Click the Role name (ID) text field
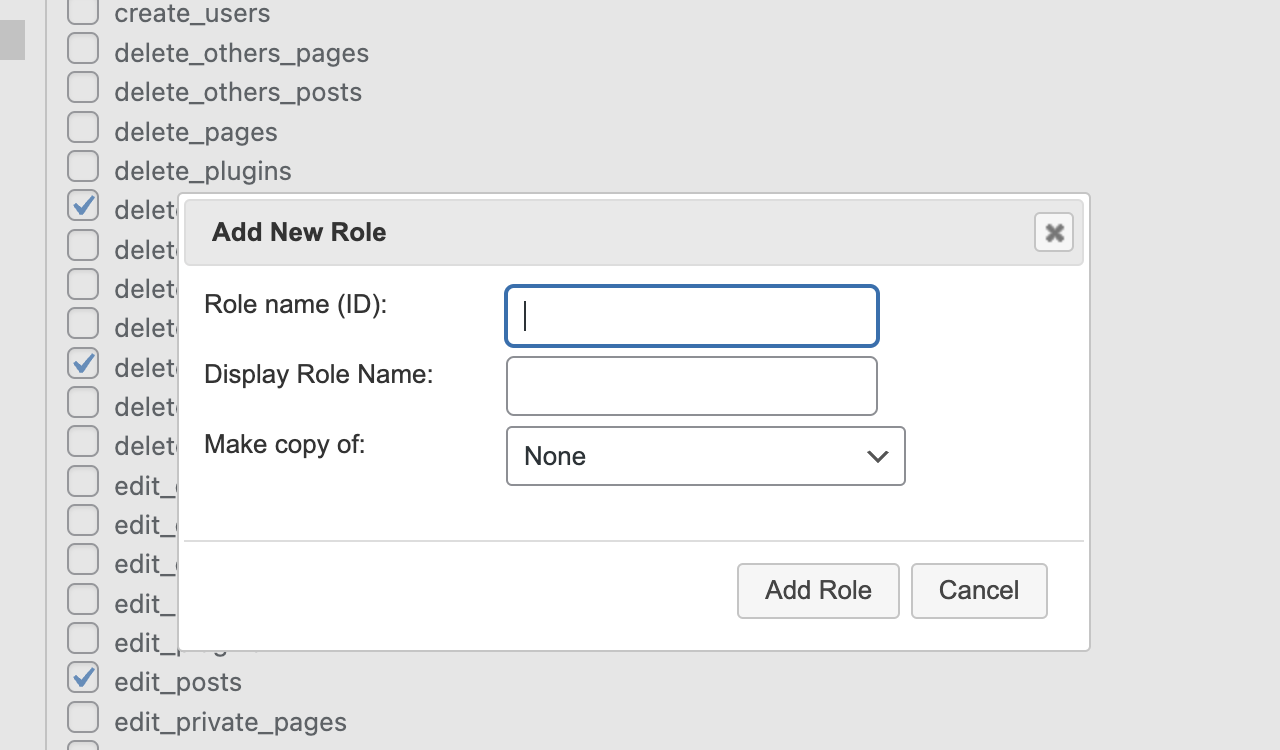This screenshot has width=1280, height=750. (691, 316)
